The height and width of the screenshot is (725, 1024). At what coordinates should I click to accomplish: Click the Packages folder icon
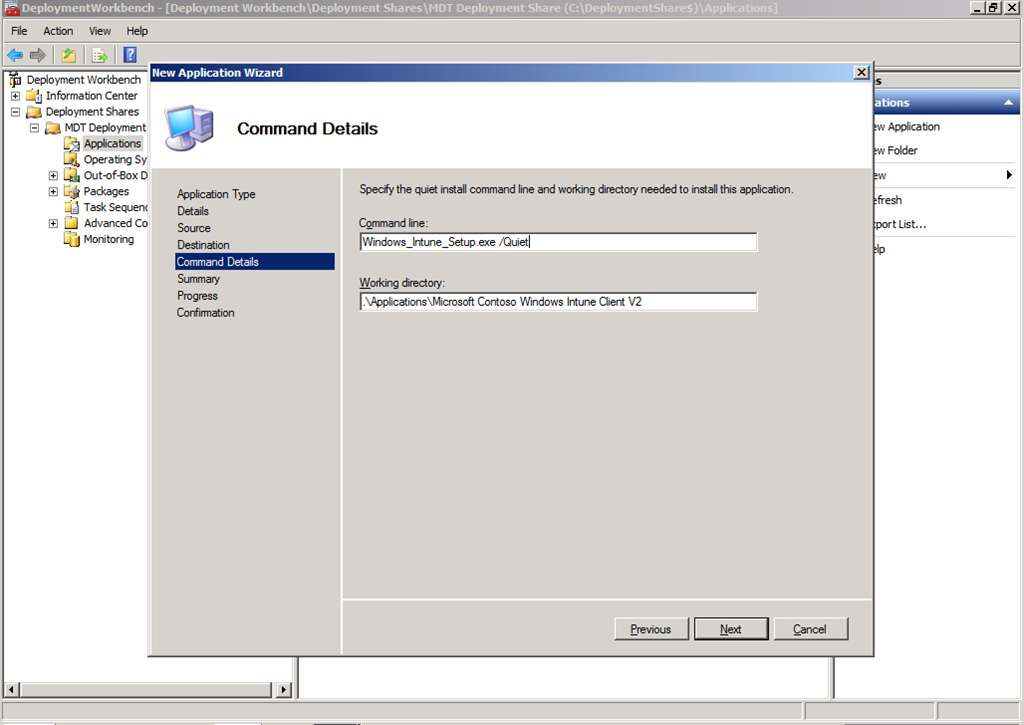coord(71,192)
